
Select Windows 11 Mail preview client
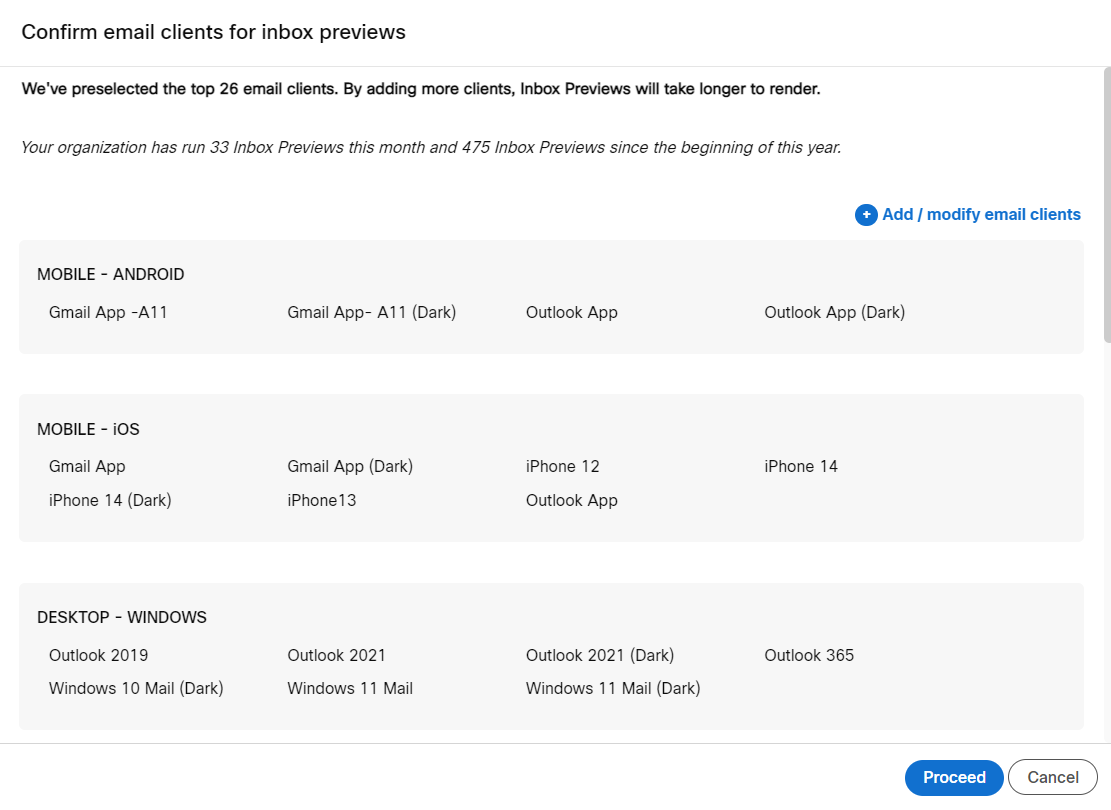(350, 688)
